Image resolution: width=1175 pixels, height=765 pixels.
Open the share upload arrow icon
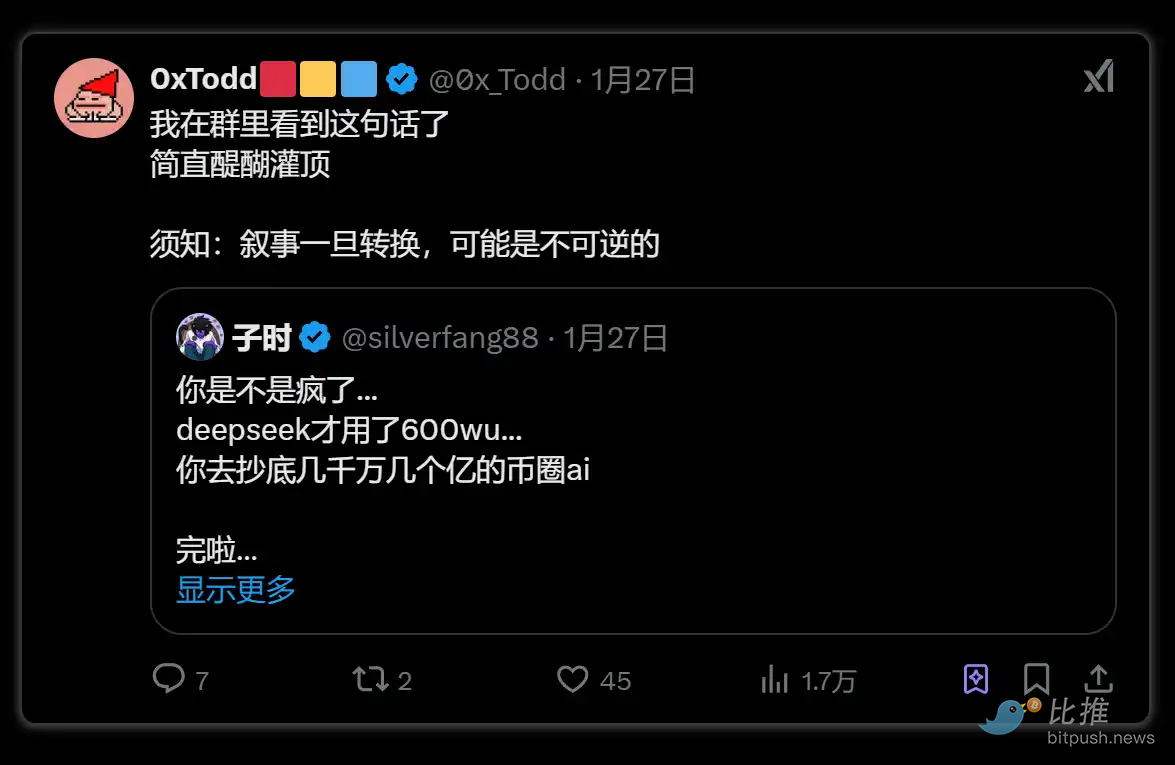[1099, 679]
